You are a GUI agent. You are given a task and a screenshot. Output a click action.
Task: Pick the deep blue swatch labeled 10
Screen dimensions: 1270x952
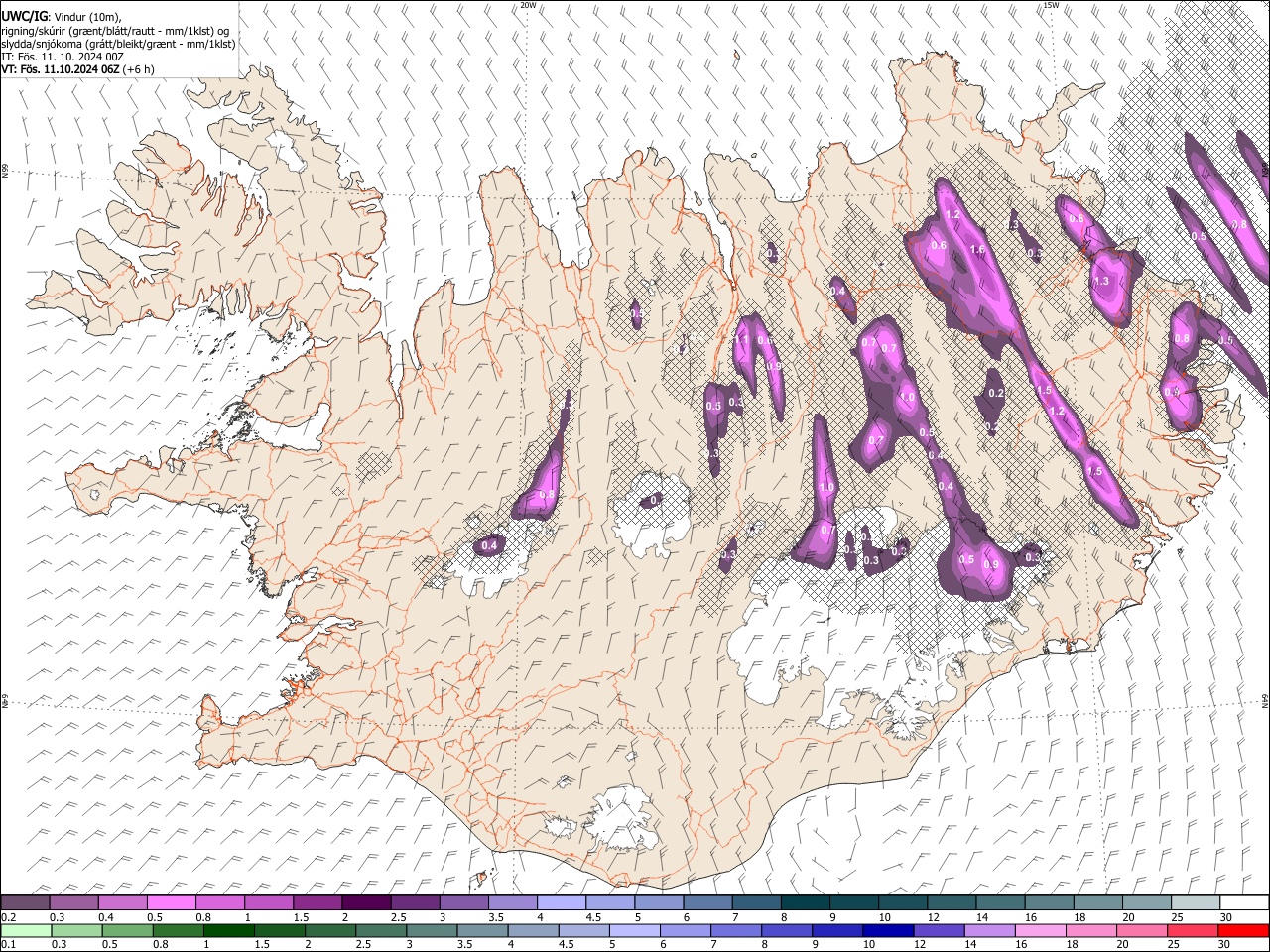pyautogui.click(x=888, y=930)
